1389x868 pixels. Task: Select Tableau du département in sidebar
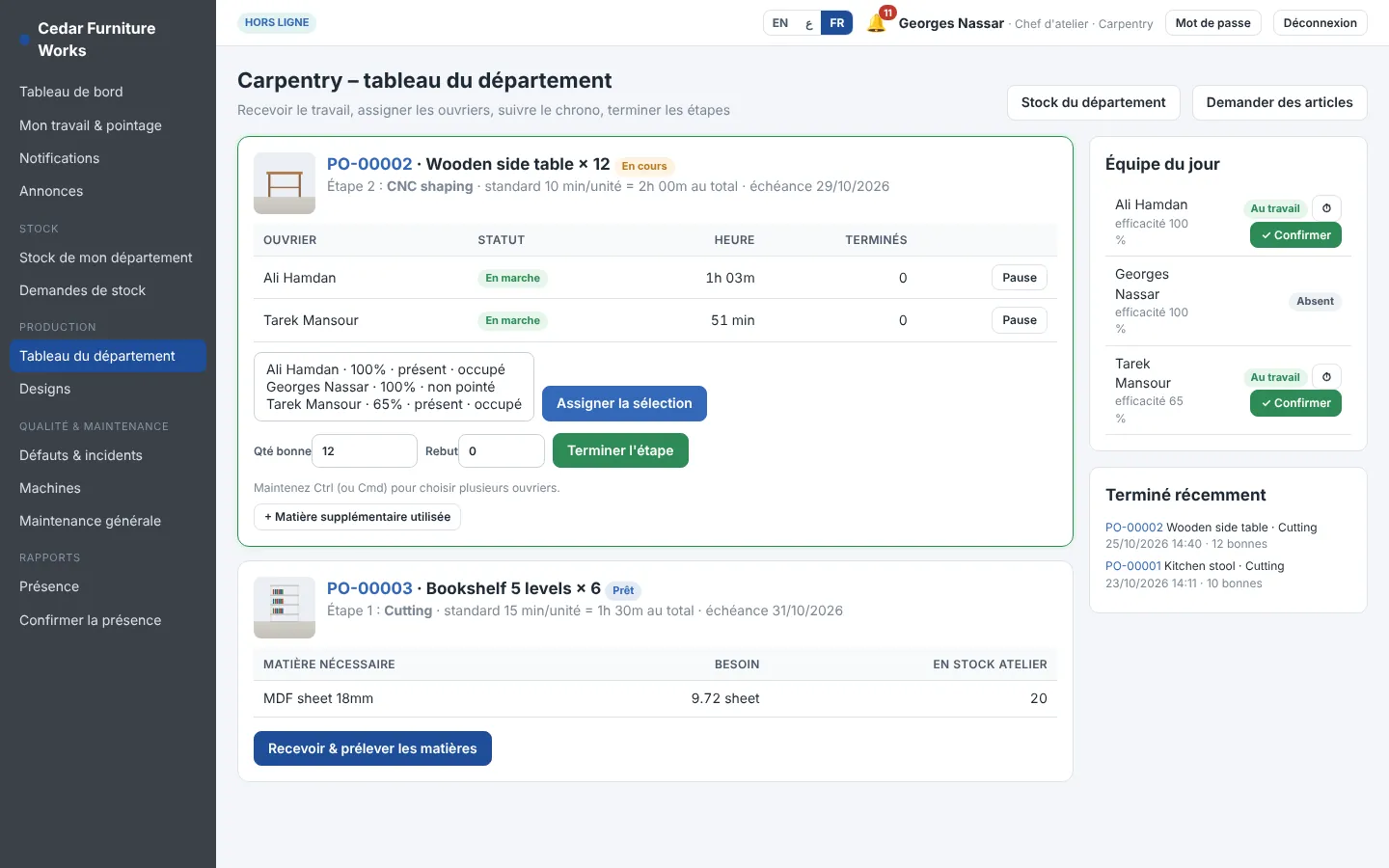(108, 356)
